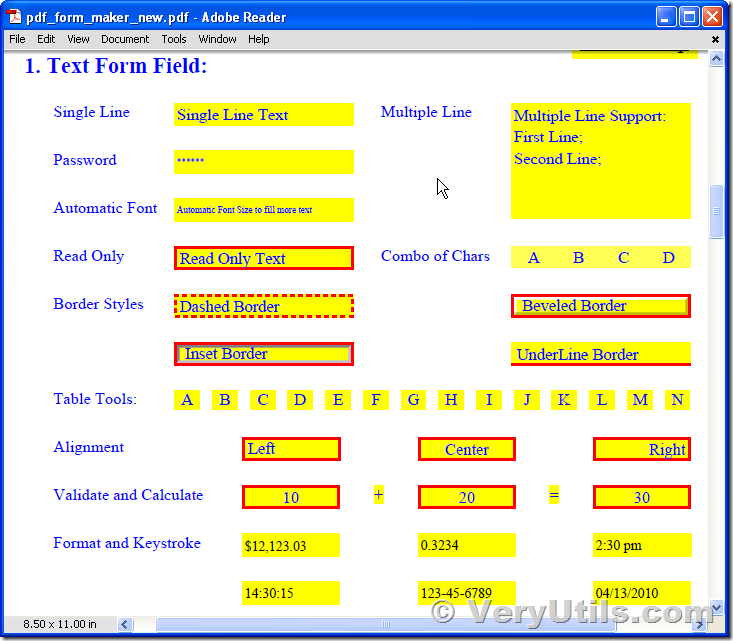This screenshot has height=641, width=733.
Task: Click the 2:30 pm time field
Action: coord(642,545)
